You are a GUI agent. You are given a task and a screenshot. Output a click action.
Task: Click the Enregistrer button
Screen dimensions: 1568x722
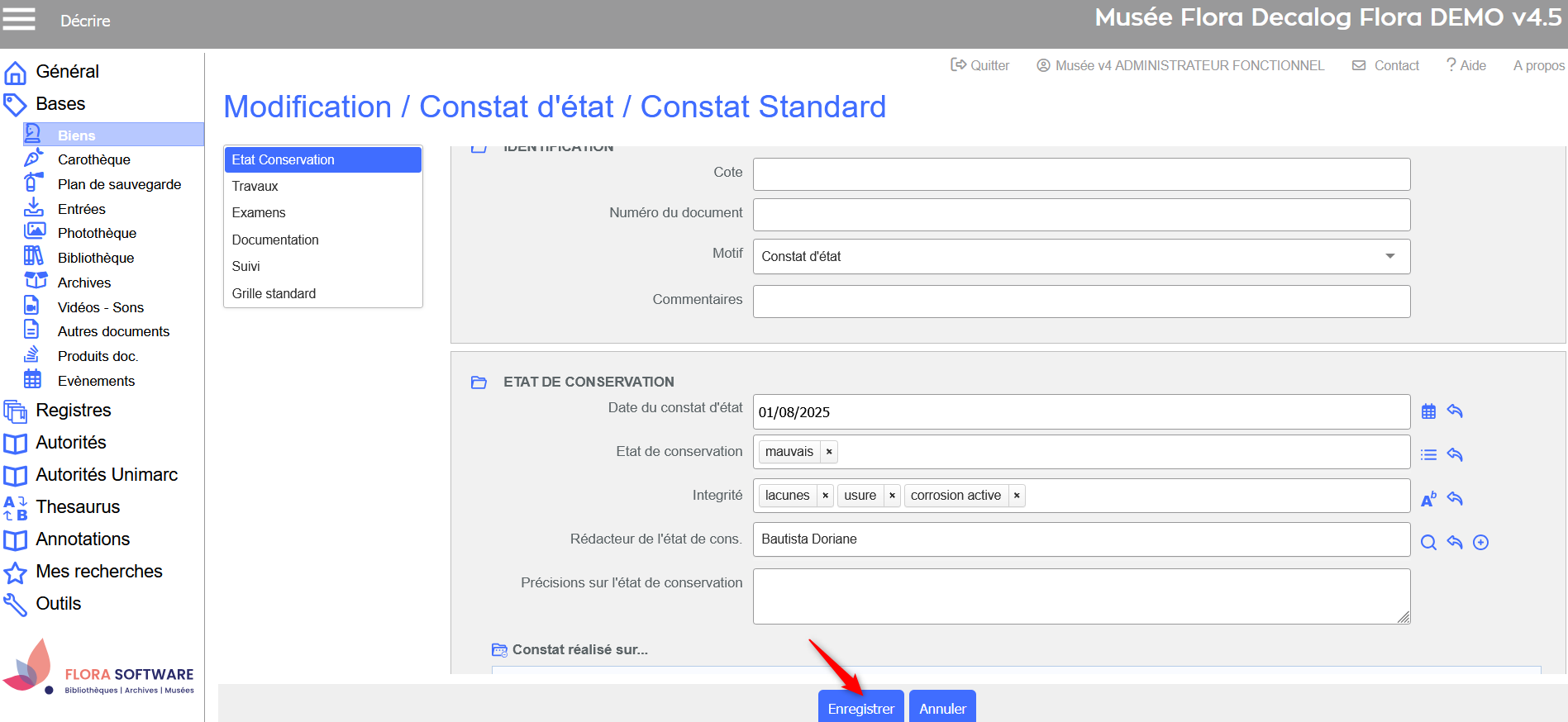pyautogui.click(x=860, y=708)
